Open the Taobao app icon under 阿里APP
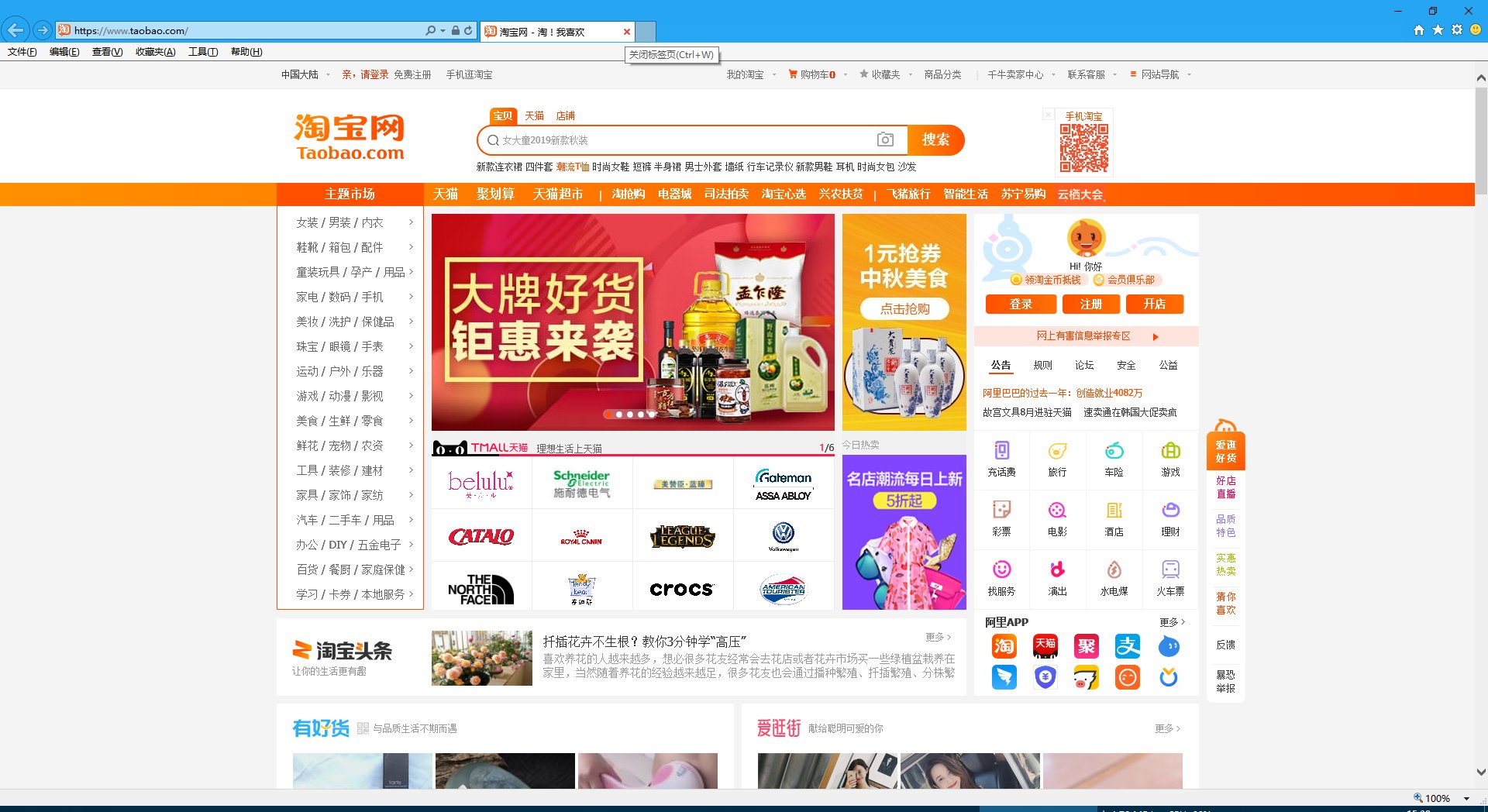 pos(1003,645)
